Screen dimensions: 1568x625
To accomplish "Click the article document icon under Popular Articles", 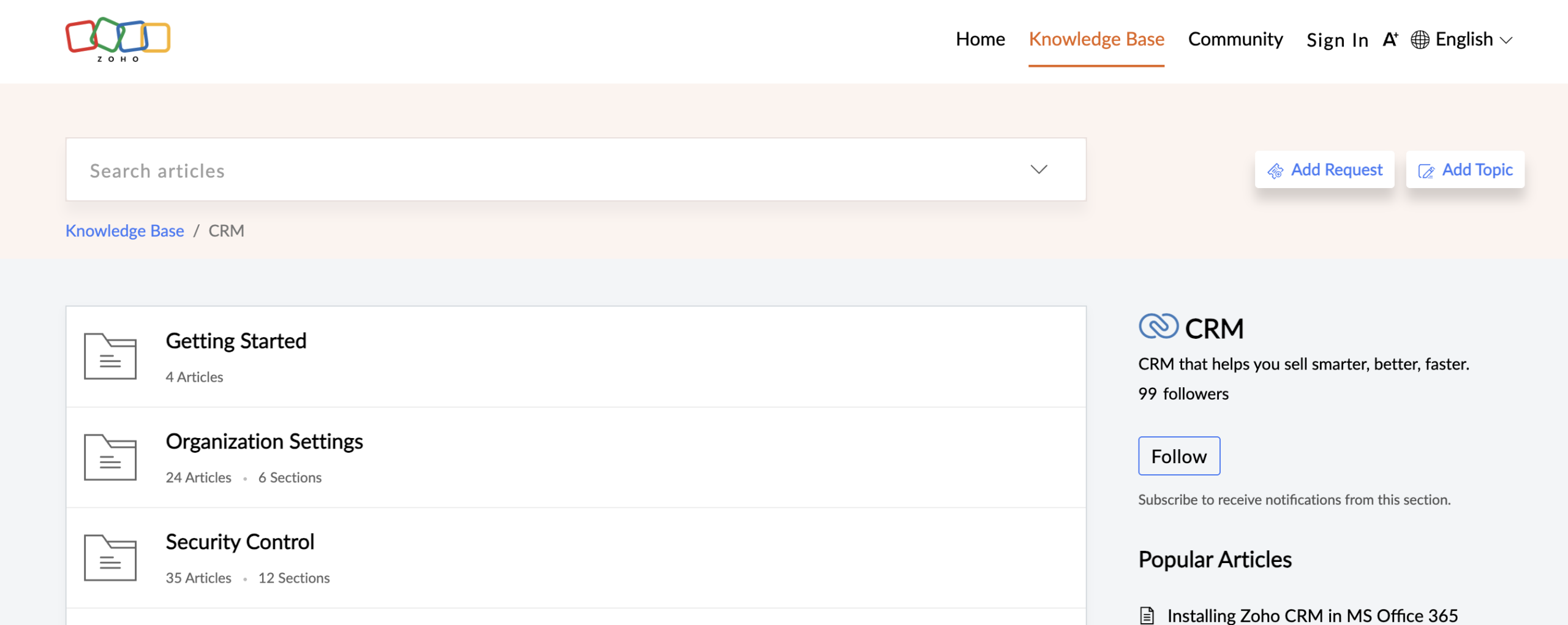I will click(1147, 615).
